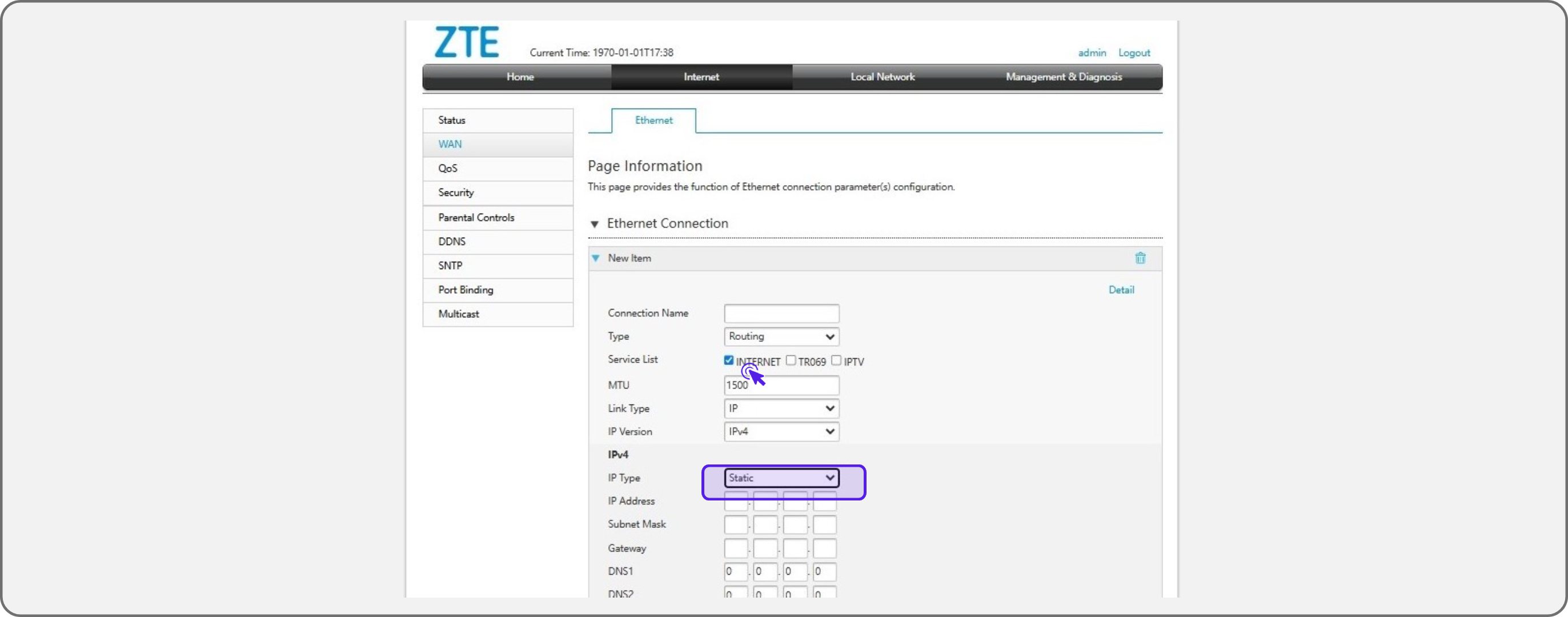Open the Parental Controls section
The height and width of the screenshot is (617, 1568).
click(476, 217)
